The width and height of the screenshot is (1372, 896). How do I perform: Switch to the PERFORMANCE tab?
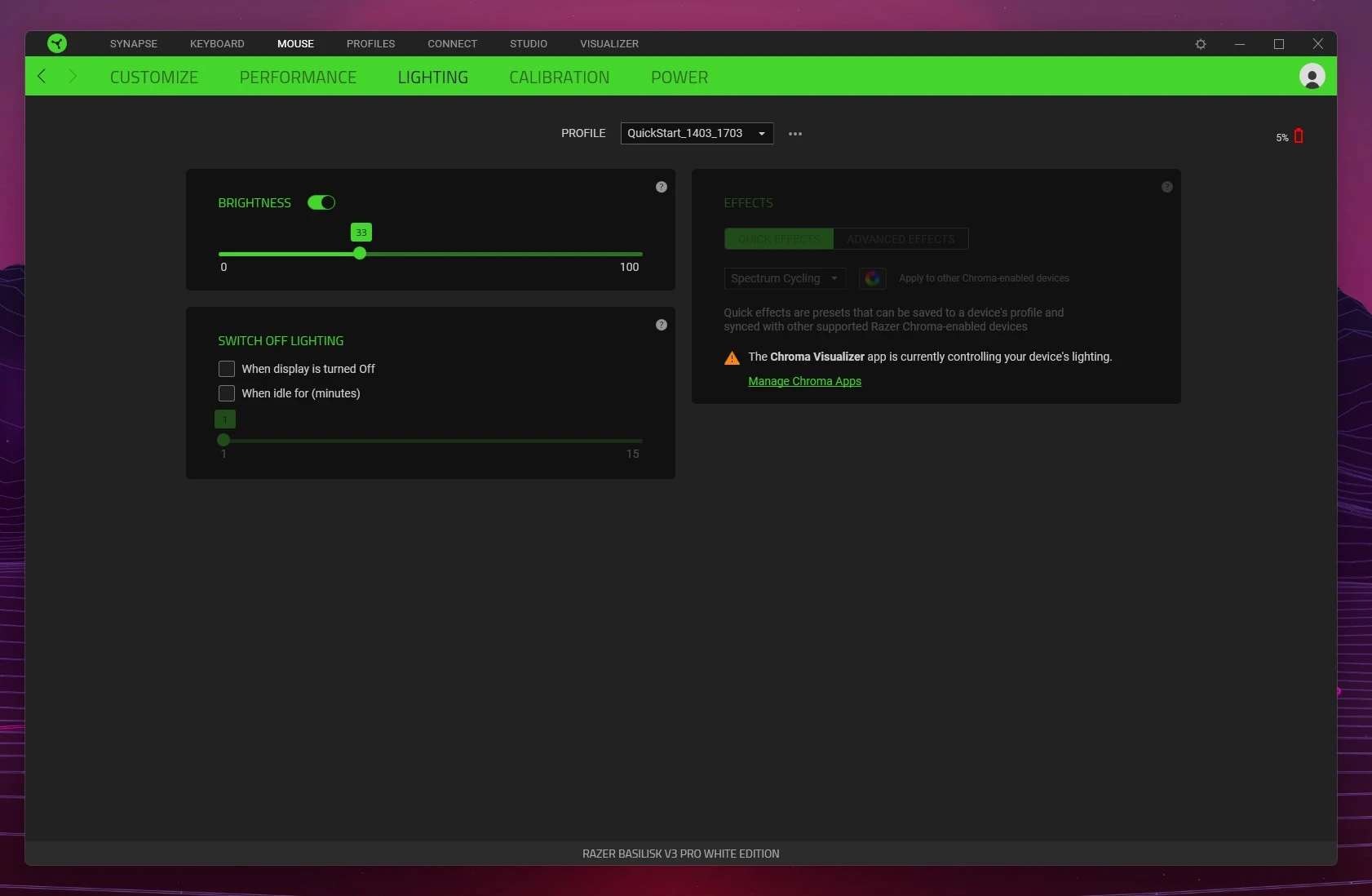[298, 78]
